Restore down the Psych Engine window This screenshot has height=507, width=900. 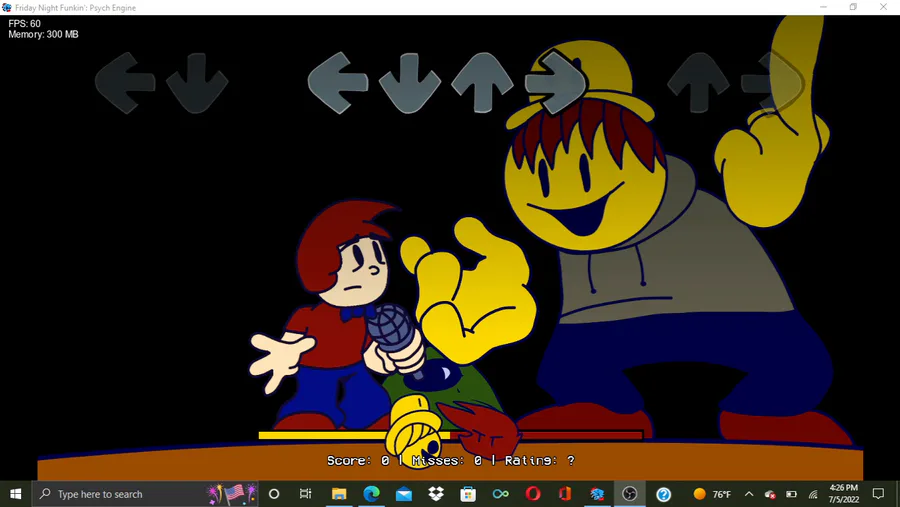(854, 7)
